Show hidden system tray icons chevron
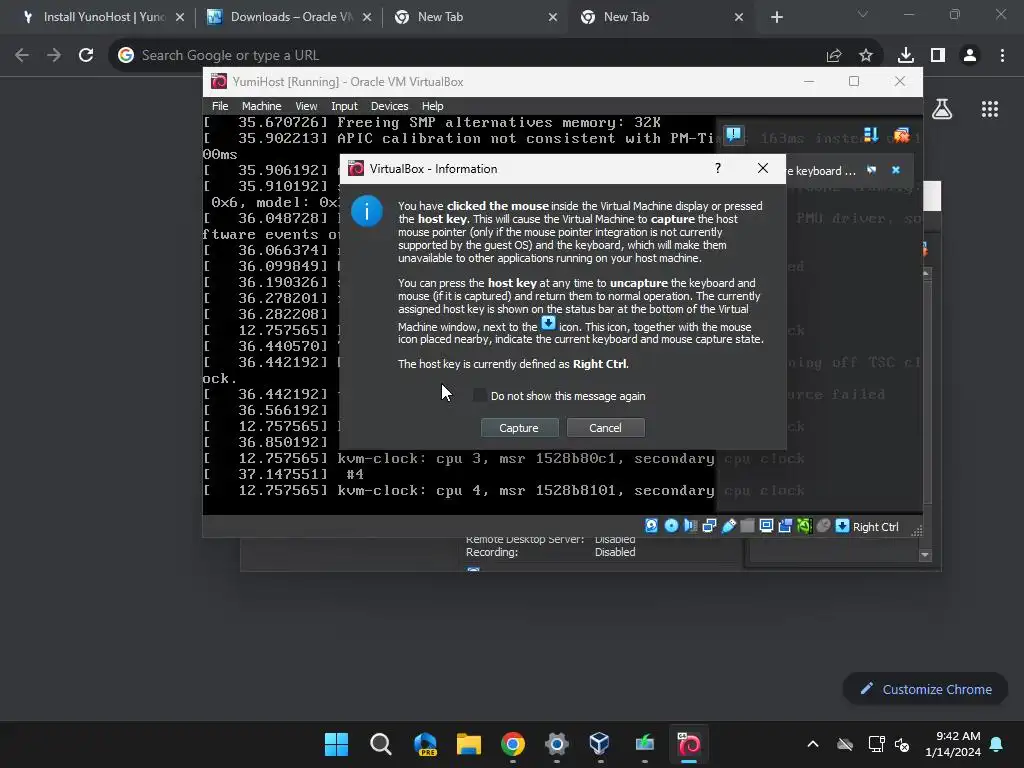Image resolution: width=1024 pixels, height=768 pixels. [x=813, y=744]
